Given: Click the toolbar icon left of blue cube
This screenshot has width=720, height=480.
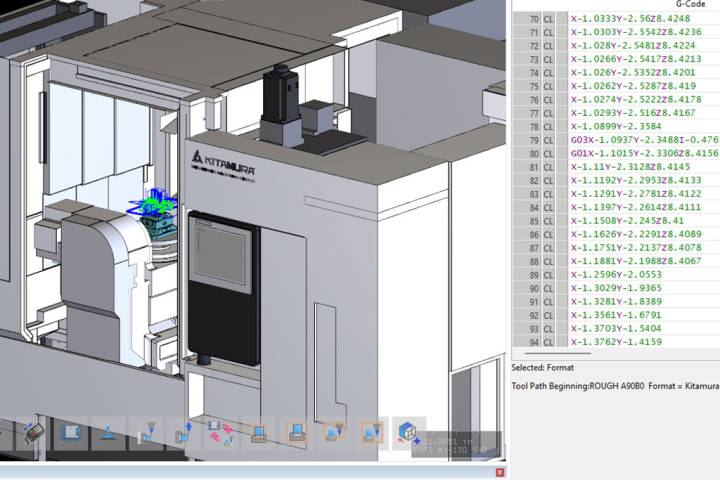Looking at the screenshot, I should pos(370,433).
